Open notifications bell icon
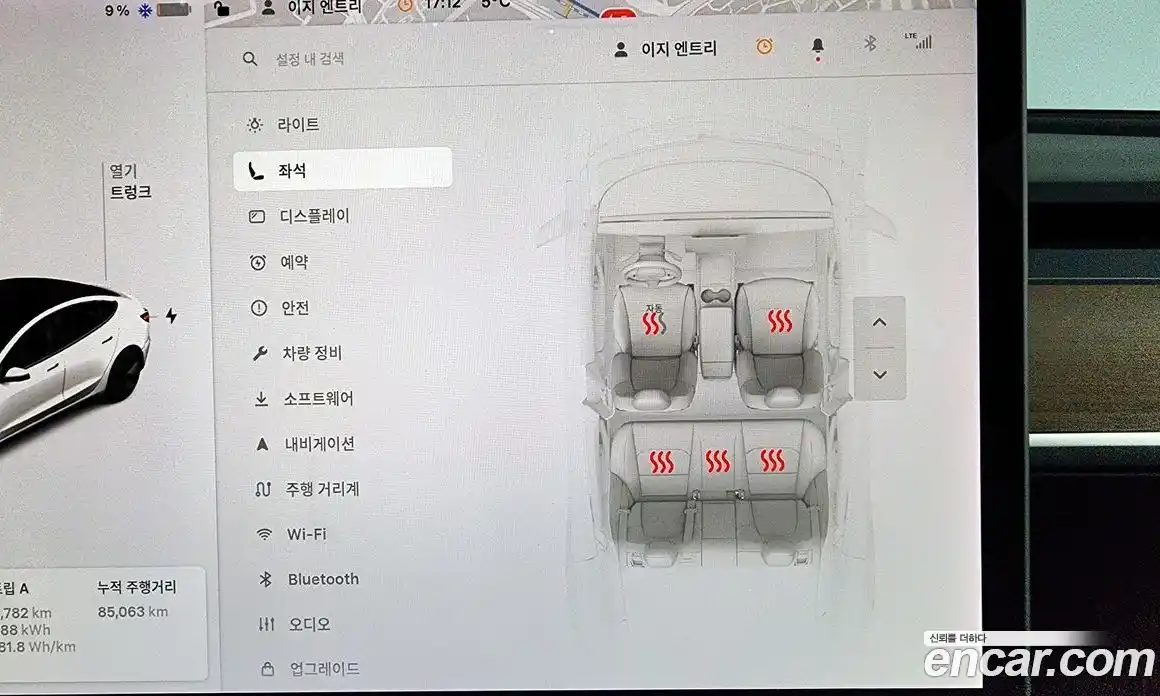1160x696 pixels. pos(818,47)
